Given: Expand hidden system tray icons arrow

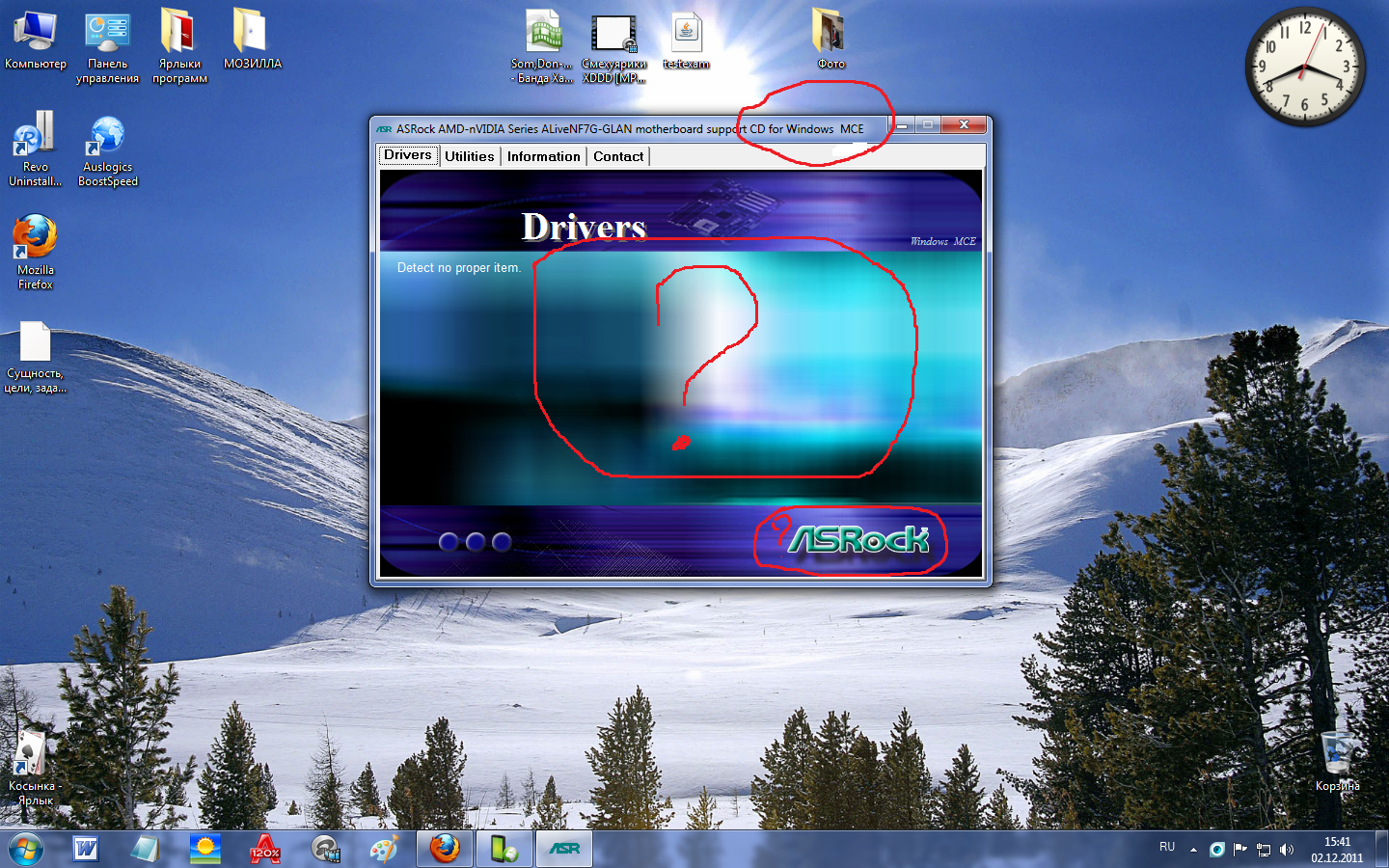Looking at the screenshot, I should click(x=1193, y=850).
